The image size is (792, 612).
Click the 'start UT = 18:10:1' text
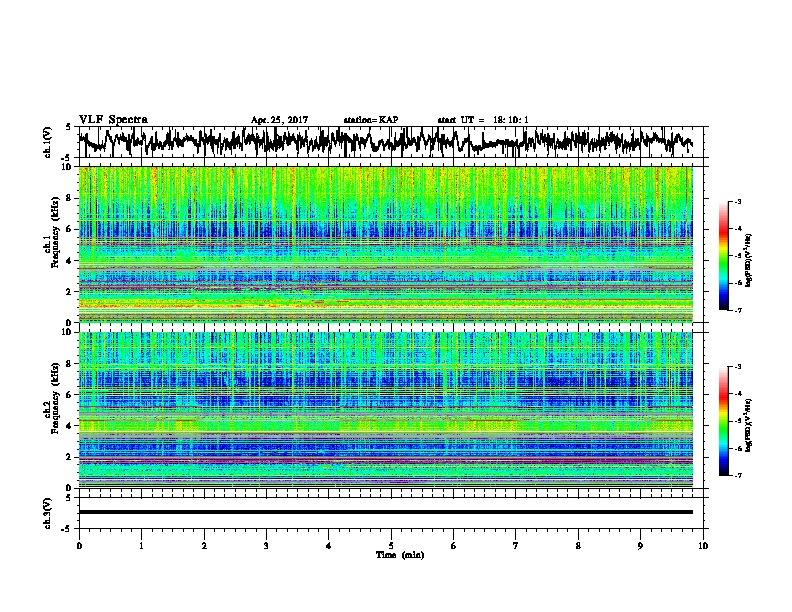483,120
